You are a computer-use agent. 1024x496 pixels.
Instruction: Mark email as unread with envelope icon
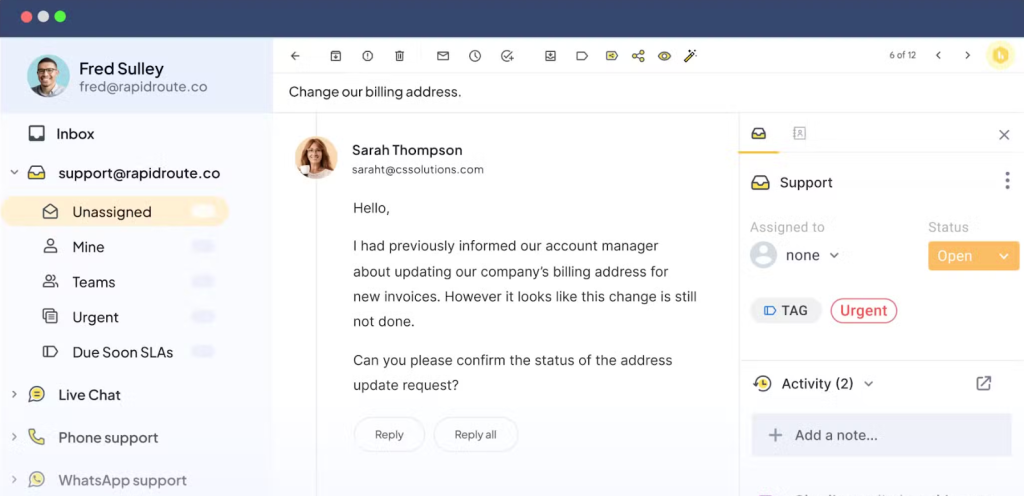click(x=443, y=56)
